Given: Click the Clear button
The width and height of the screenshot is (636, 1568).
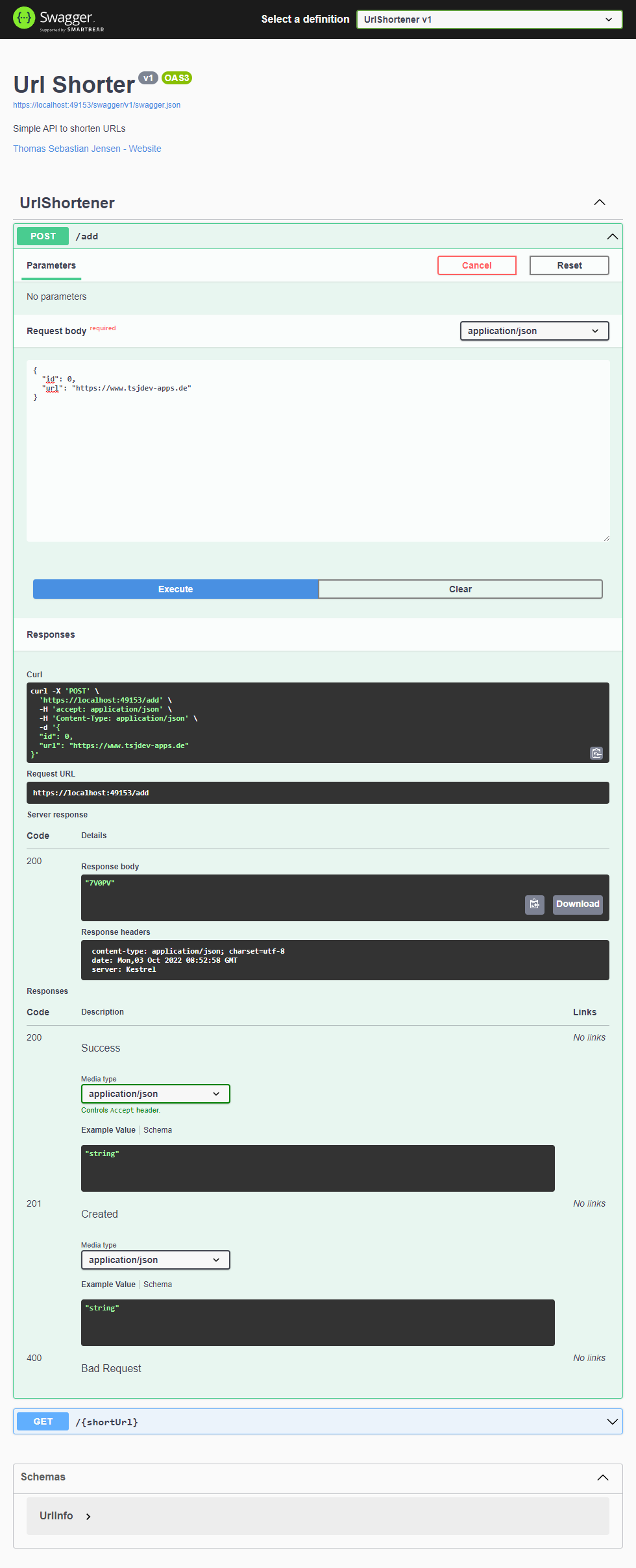Looking at the screenshot, I should [460, 589].
